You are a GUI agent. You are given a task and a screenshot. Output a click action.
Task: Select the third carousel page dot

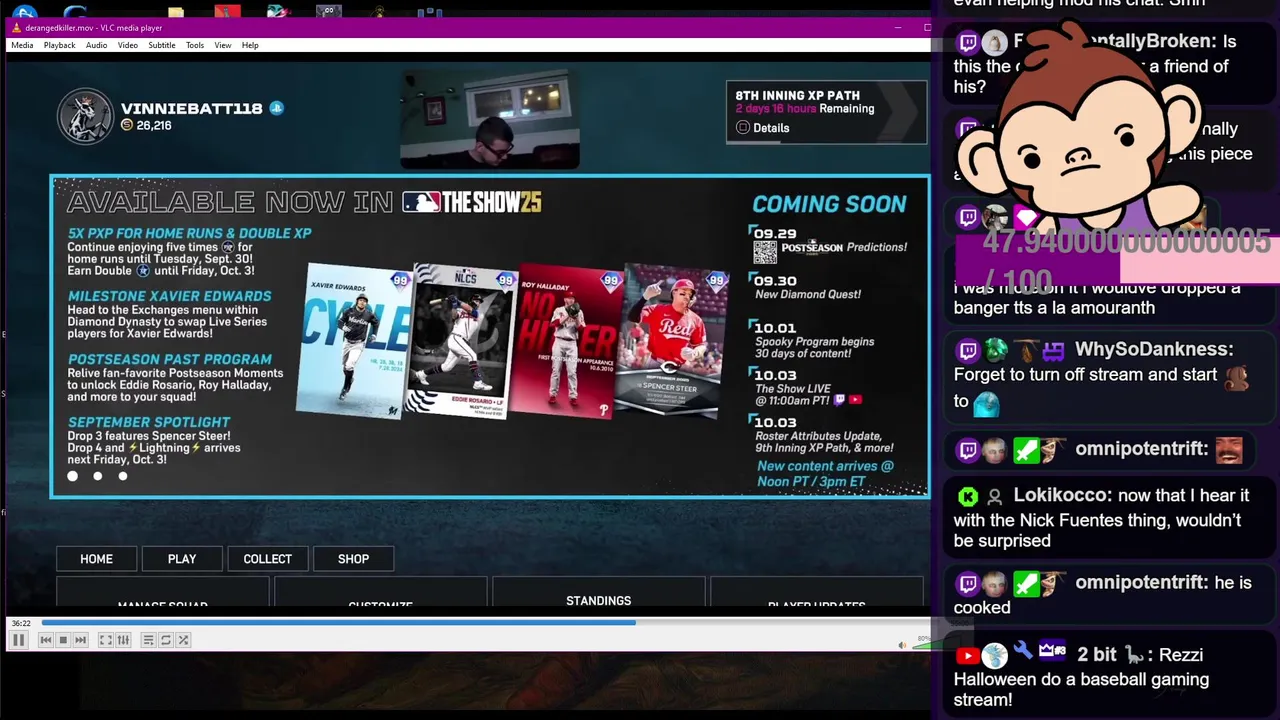122,476
